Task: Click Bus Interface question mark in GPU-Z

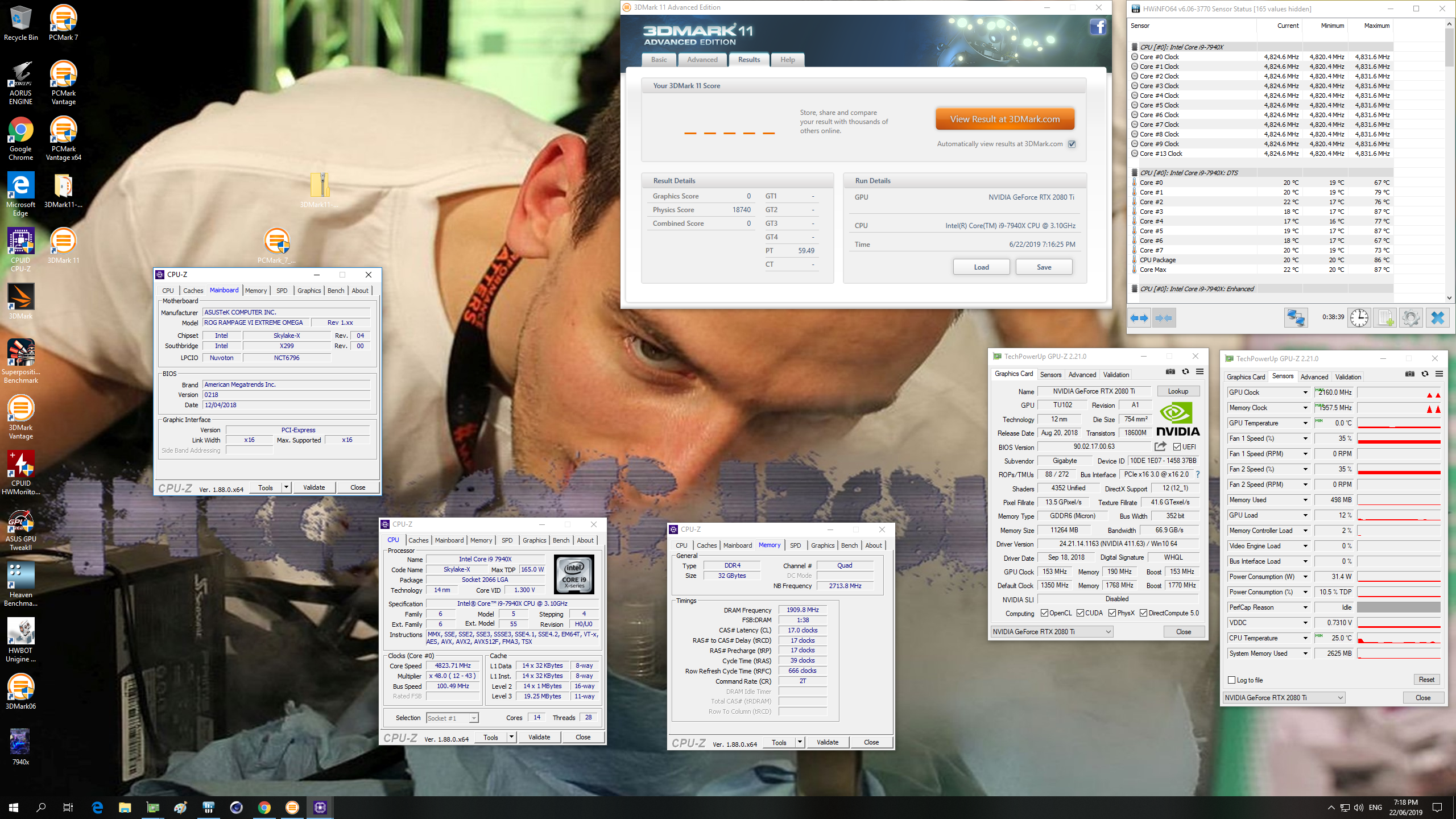Action: (x=1197, y=474)
